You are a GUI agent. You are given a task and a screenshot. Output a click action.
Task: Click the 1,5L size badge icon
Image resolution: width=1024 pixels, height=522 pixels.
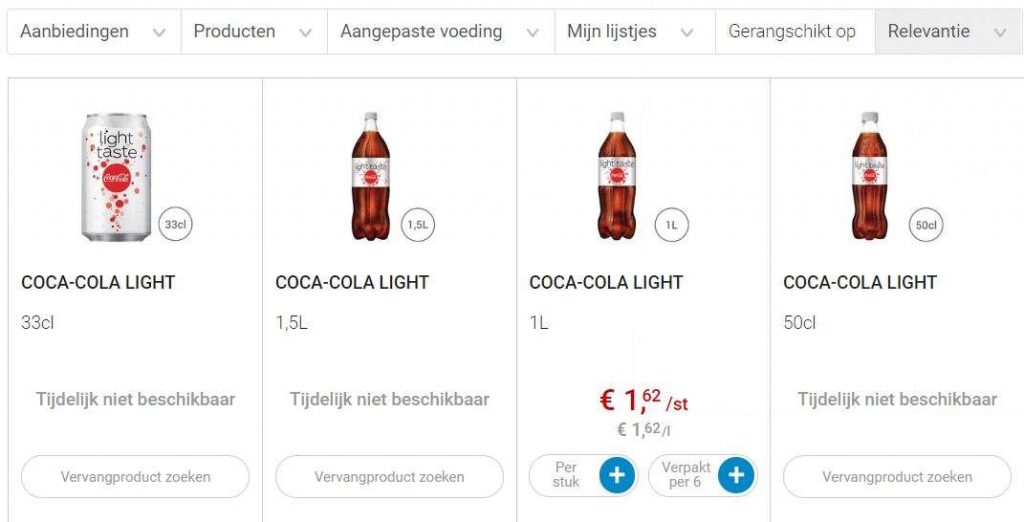(418, 225)
